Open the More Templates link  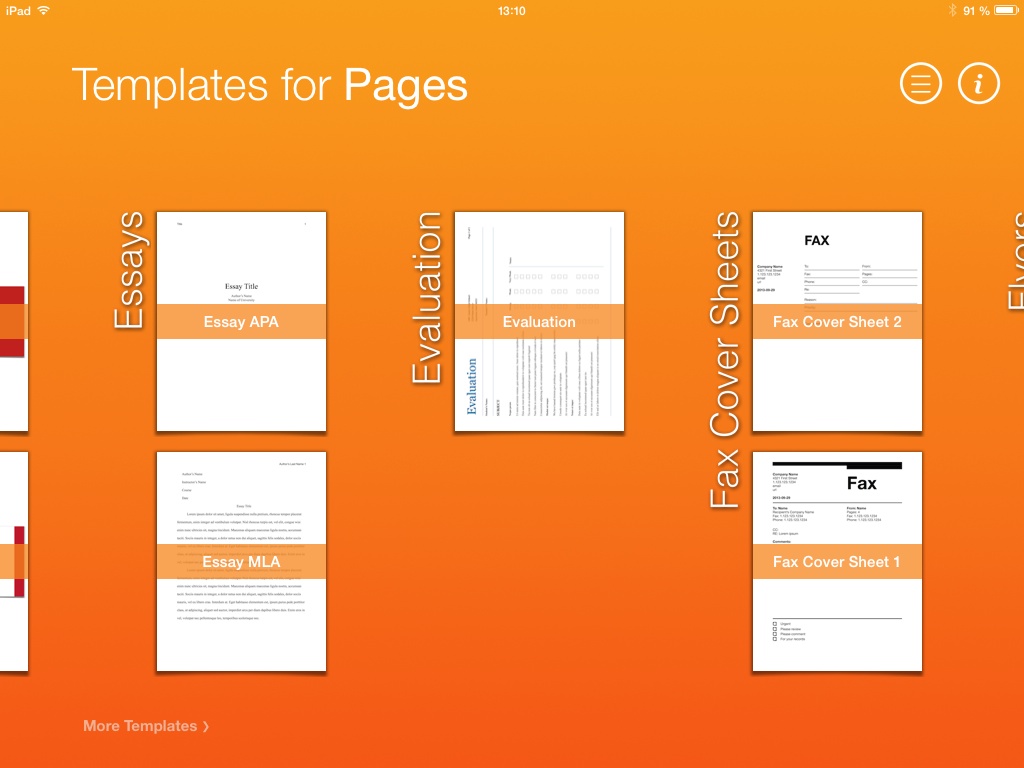coord(140,726)
